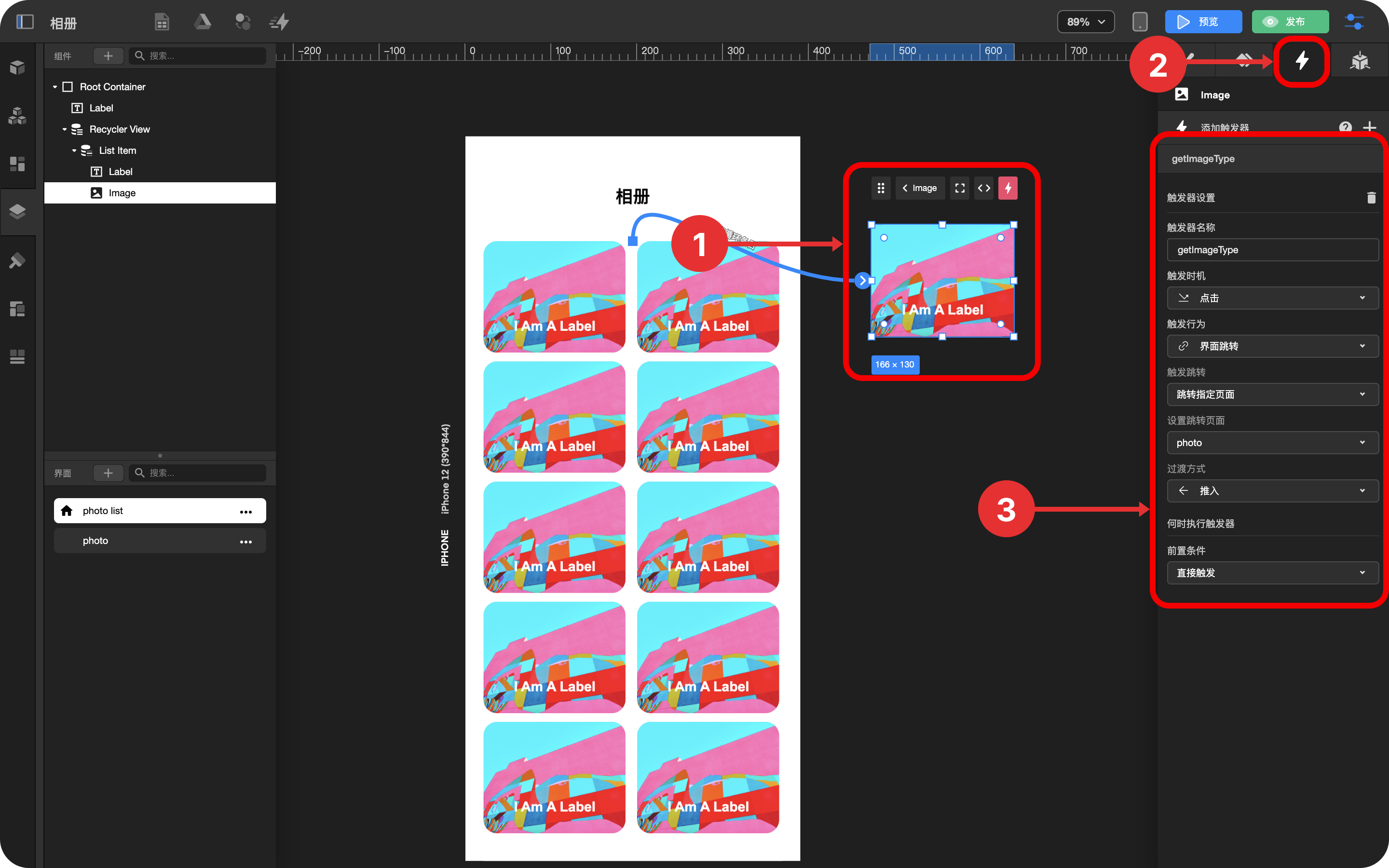Toggle the left sidebar panel icon

pyautogui.click(x=25, y=22)
